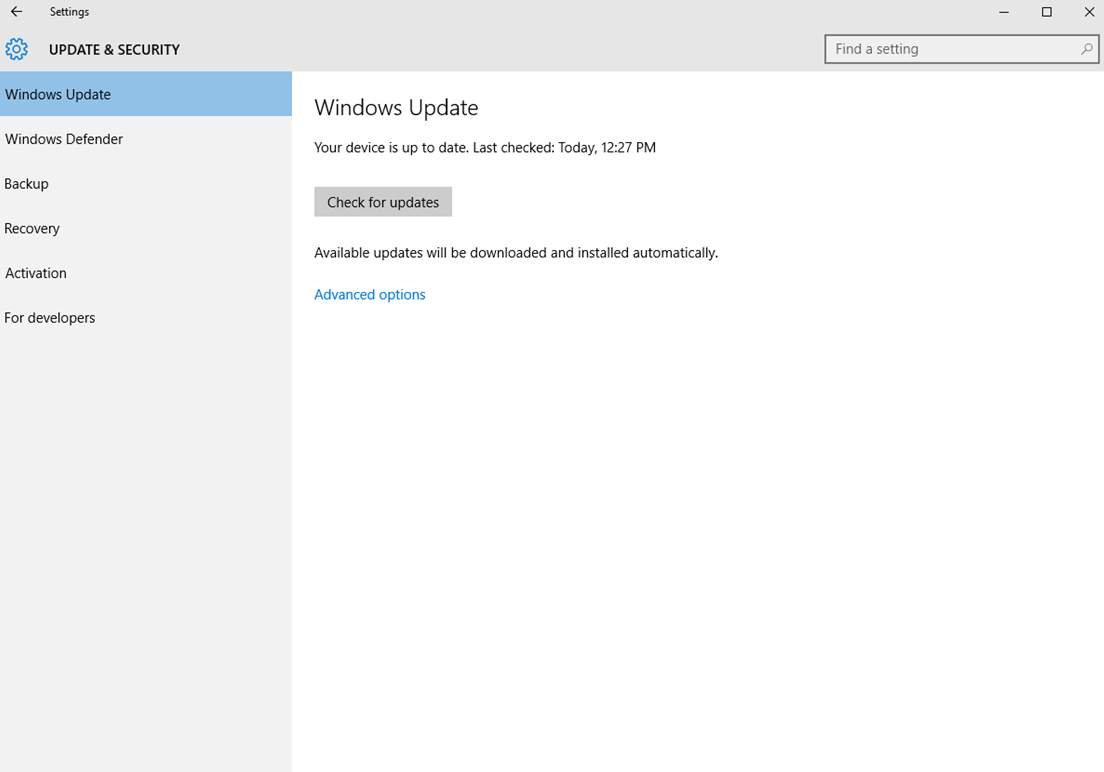Image resolution: width=1104 pixels, height=772 pixels.
Task: Switch to the Recovery section
Action: pyautogui.click(x=146, y=228)
